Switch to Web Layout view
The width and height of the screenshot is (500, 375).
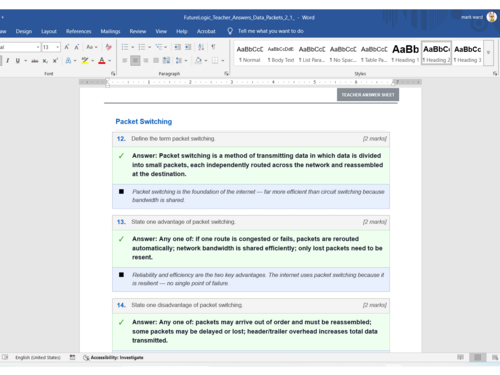(x=495, y=358)
